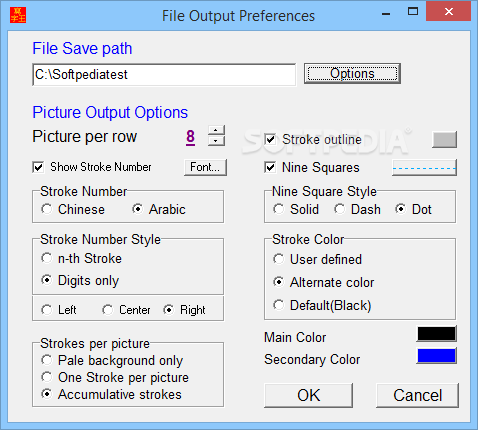Decrease Picture per row with down arrow
This screenshot has height=430, width=478.
pos(216,141)
